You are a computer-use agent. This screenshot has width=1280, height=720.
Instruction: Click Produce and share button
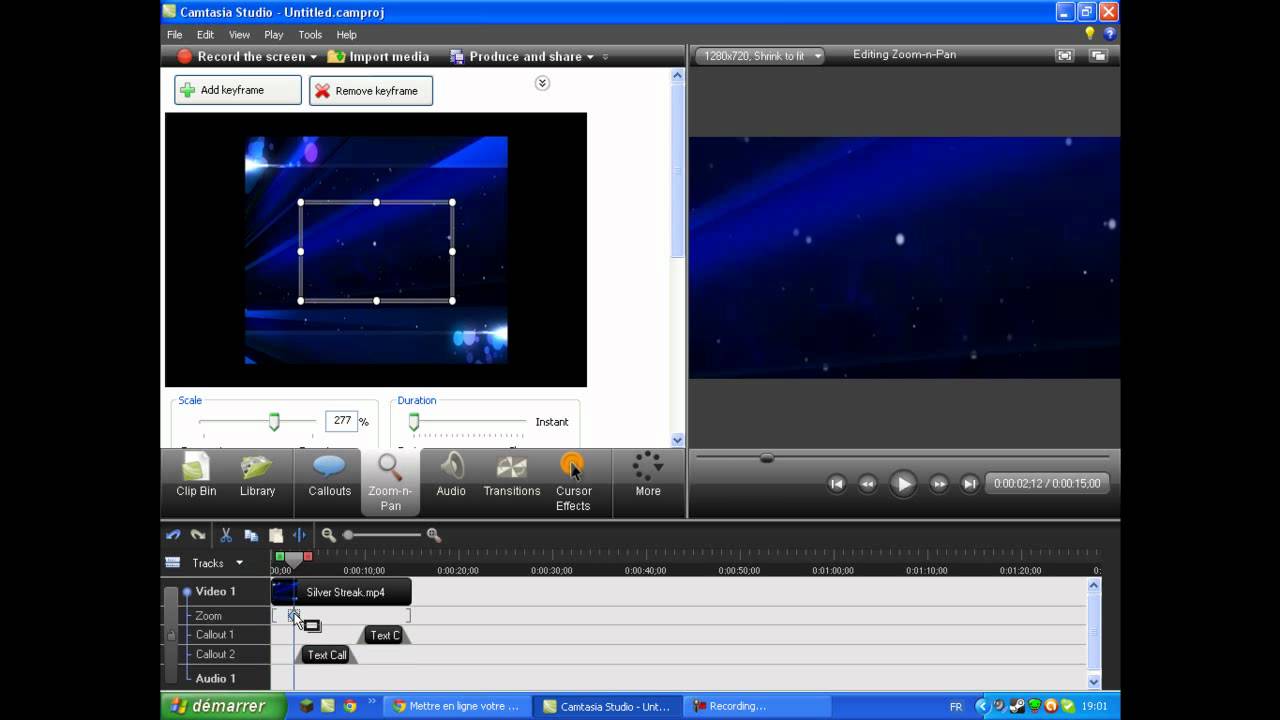[x=516, y=57]
